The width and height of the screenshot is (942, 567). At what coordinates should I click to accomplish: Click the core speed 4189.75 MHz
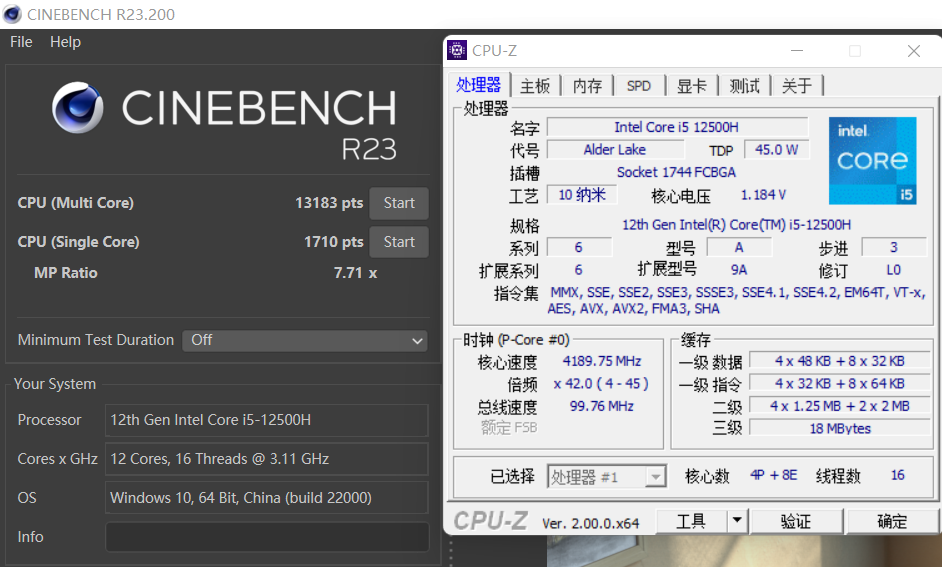tap(602, 362)
